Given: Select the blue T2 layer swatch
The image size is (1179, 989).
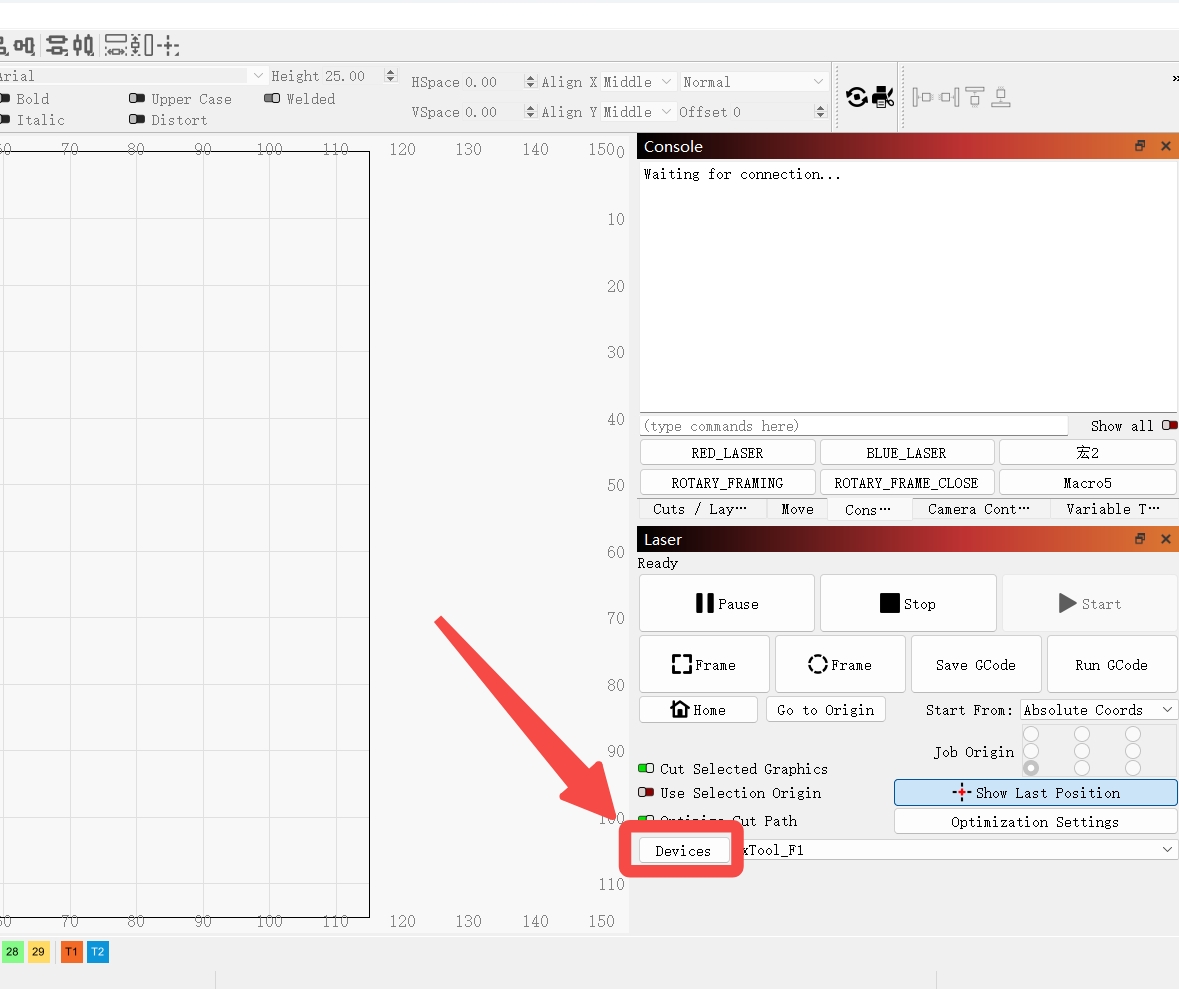Looking at the screenshot, I should coord(98,951).
